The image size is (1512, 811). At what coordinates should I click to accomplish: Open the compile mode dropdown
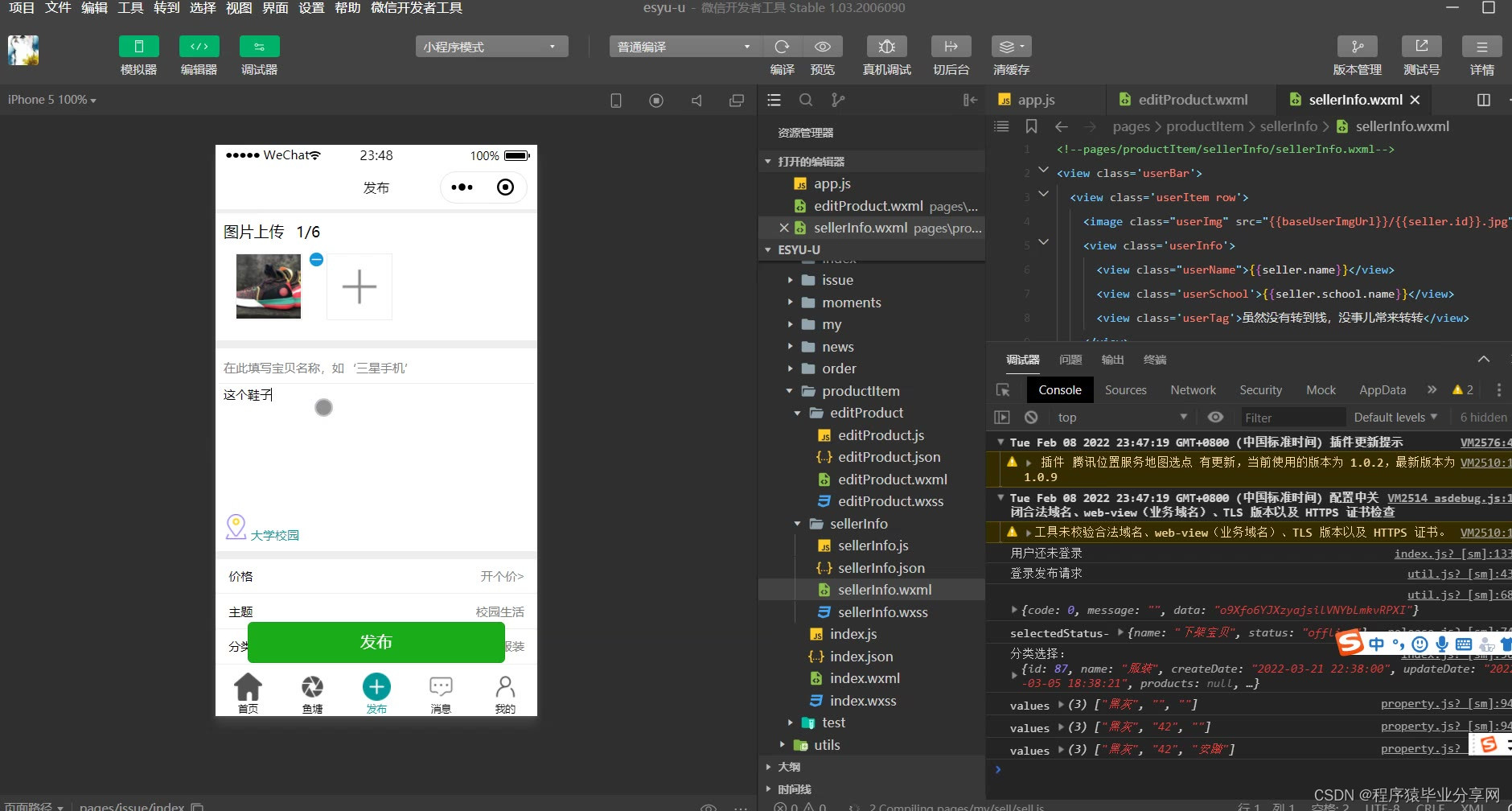click(x=684, y=47)
